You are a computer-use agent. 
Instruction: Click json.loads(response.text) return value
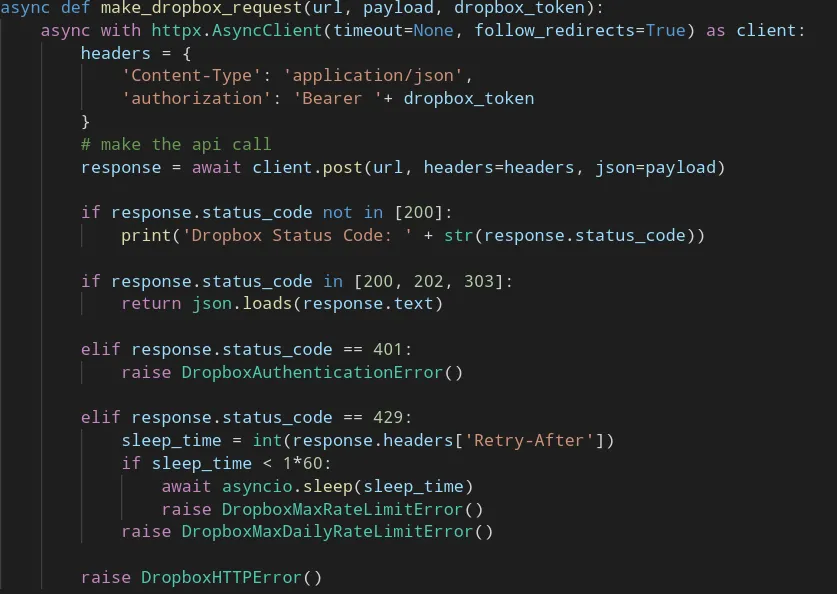(x=318, y=304)
